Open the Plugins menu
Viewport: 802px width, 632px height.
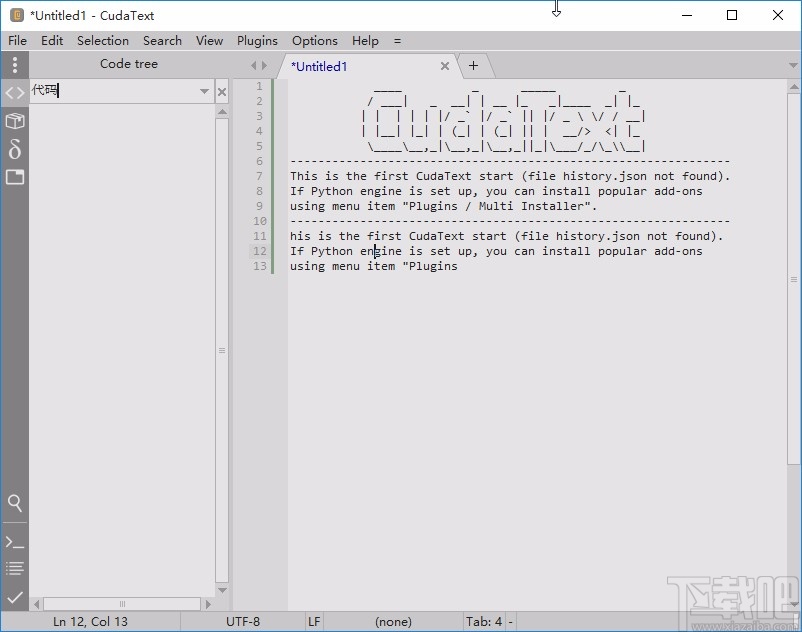click(257, 40)
